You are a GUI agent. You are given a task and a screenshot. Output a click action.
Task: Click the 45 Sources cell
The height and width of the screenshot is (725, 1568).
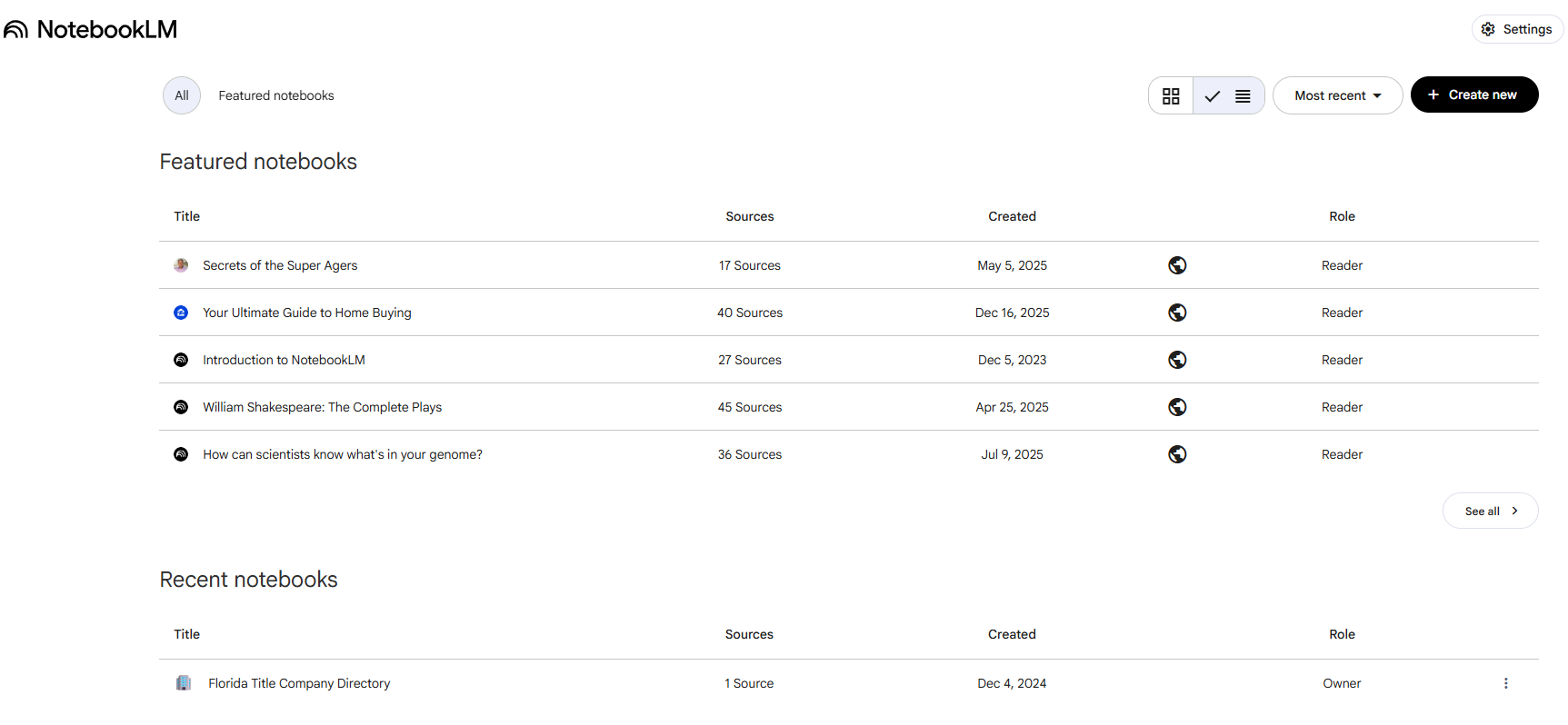(750, 407)
